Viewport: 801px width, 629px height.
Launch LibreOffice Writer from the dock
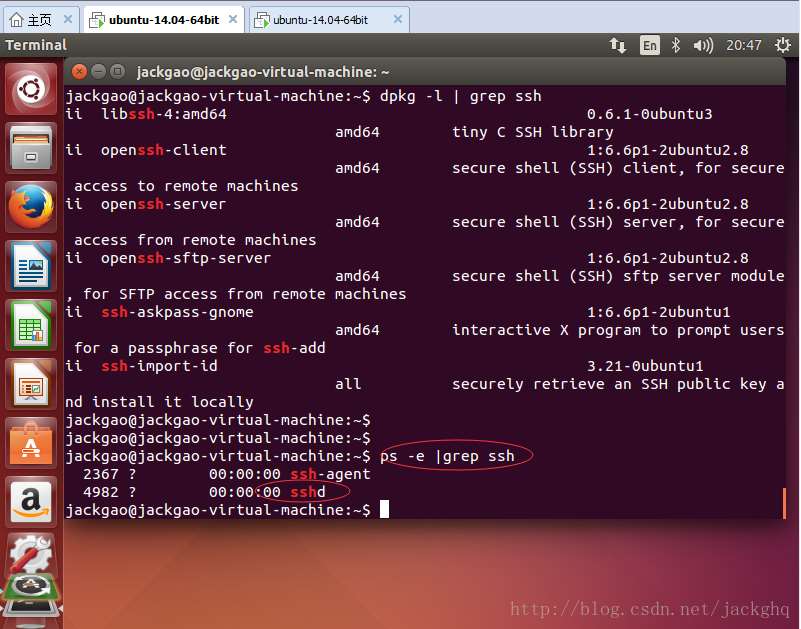(x=31, y=266)
